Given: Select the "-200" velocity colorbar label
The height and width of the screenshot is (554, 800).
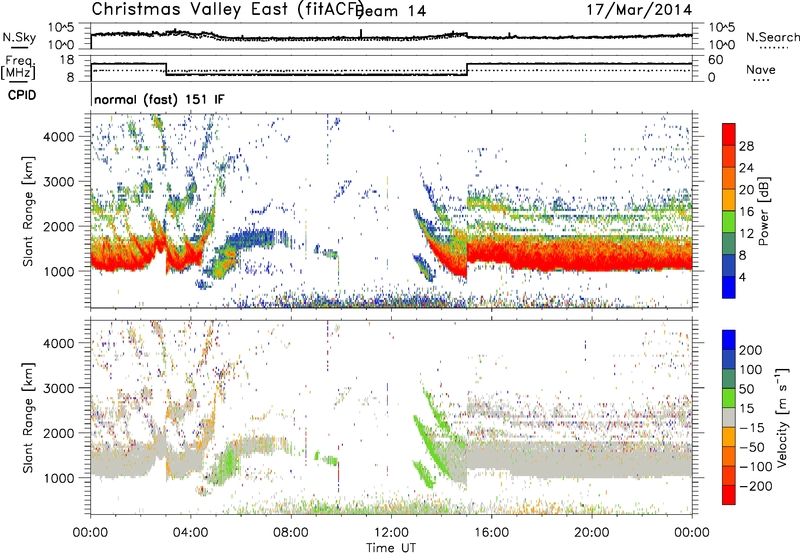Looking at the screenshot, I should pos(755,486).
